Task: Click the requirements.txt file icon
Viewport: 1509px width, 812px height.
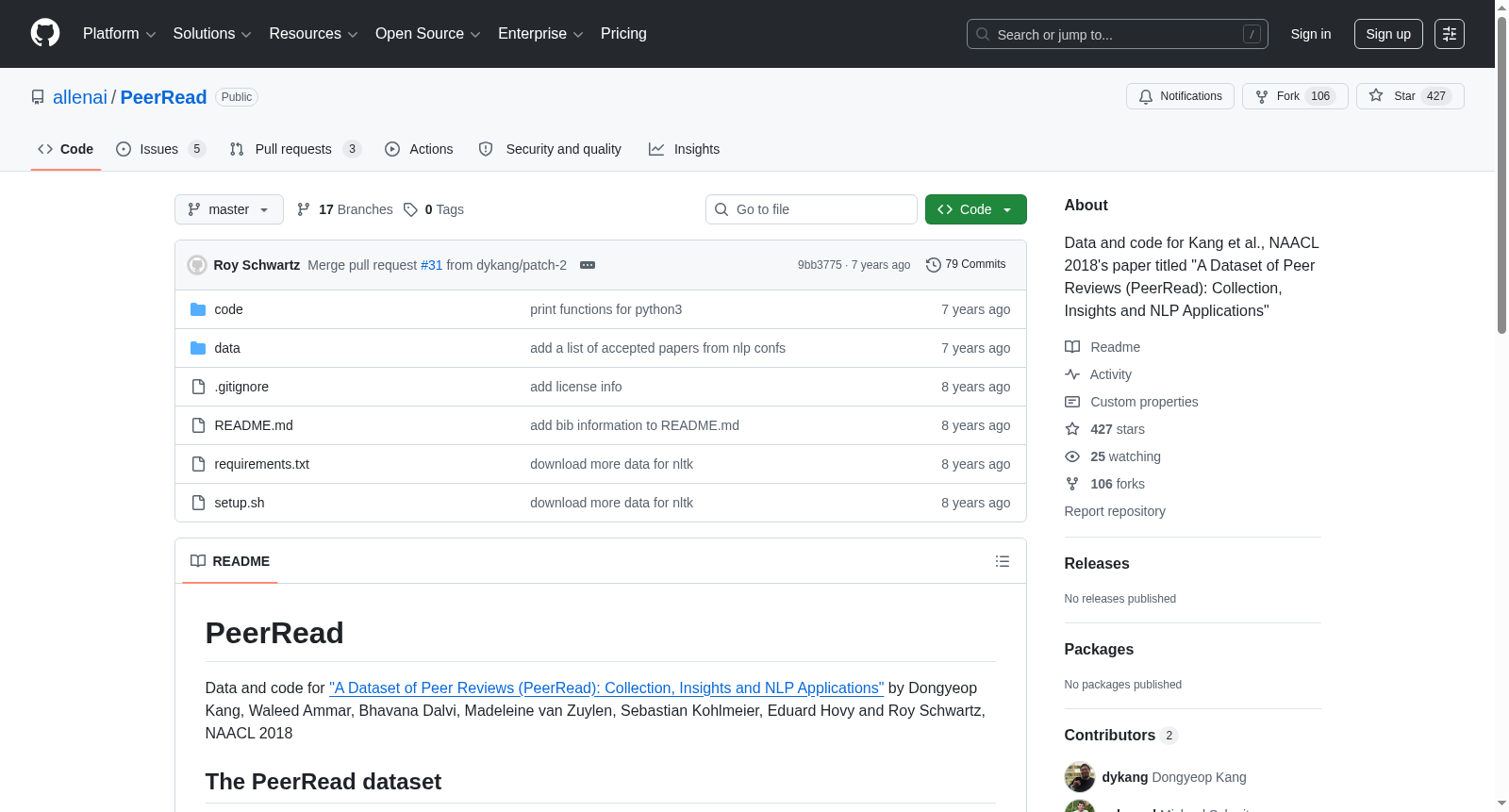Action: point(198,464)
